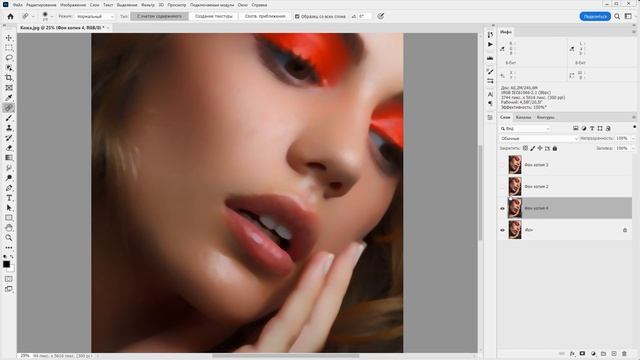The width and height of the screenshot is (640, 360).
Task: Select the Clone Stamp tool
Action: click(9, 128)
